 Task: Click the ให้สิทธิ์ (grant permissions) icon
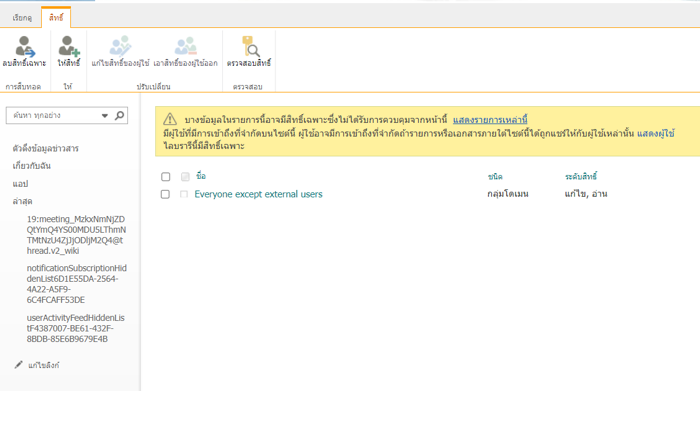pyautogui.click(x=68, y=46)
